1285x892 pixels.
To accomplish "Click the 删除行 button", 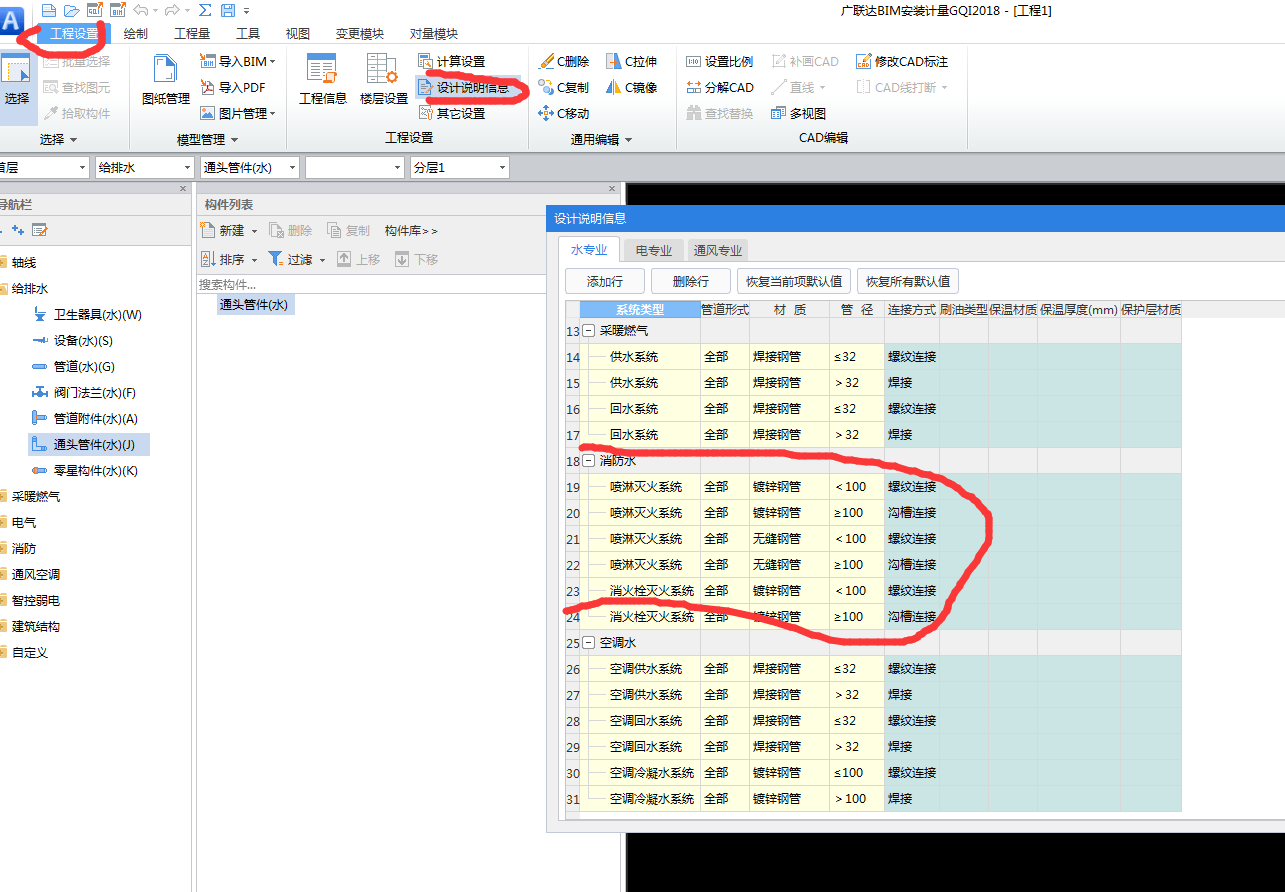I will 691,281.
